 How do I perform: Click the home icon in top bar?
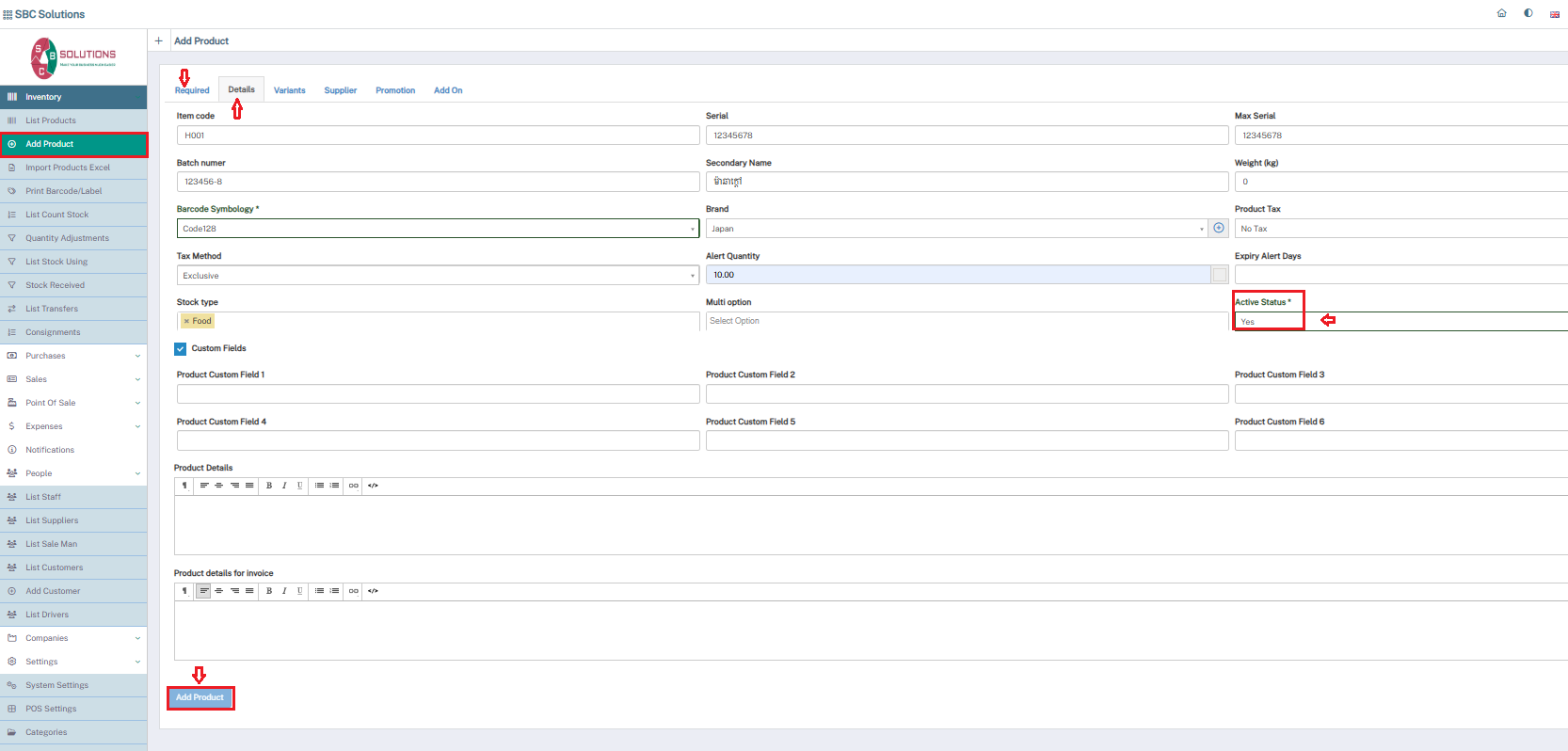tap(1501, 13)
